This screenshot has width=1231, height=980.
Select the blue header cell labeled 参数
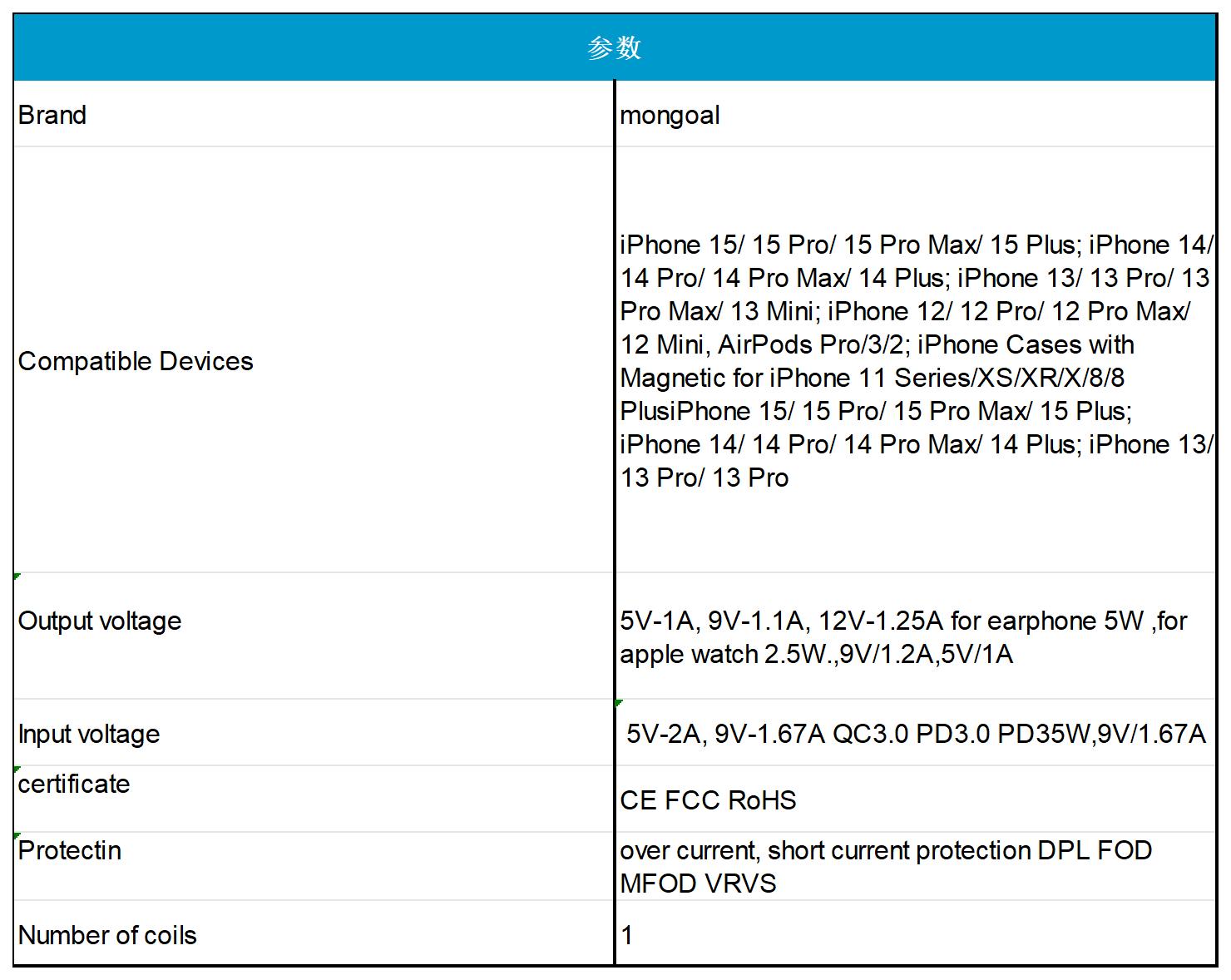coord(615,47)
